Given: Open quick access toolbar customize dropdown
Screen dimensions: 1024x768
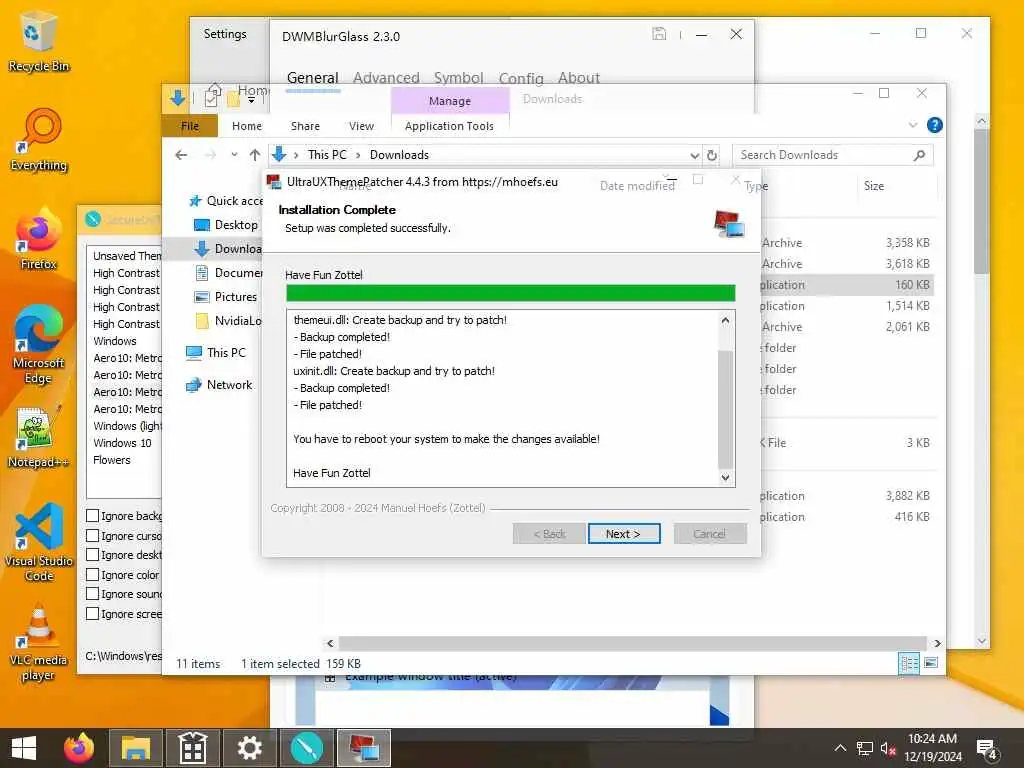Looking at the screenshot, I should pyautogui.click(x=251, y=99).
